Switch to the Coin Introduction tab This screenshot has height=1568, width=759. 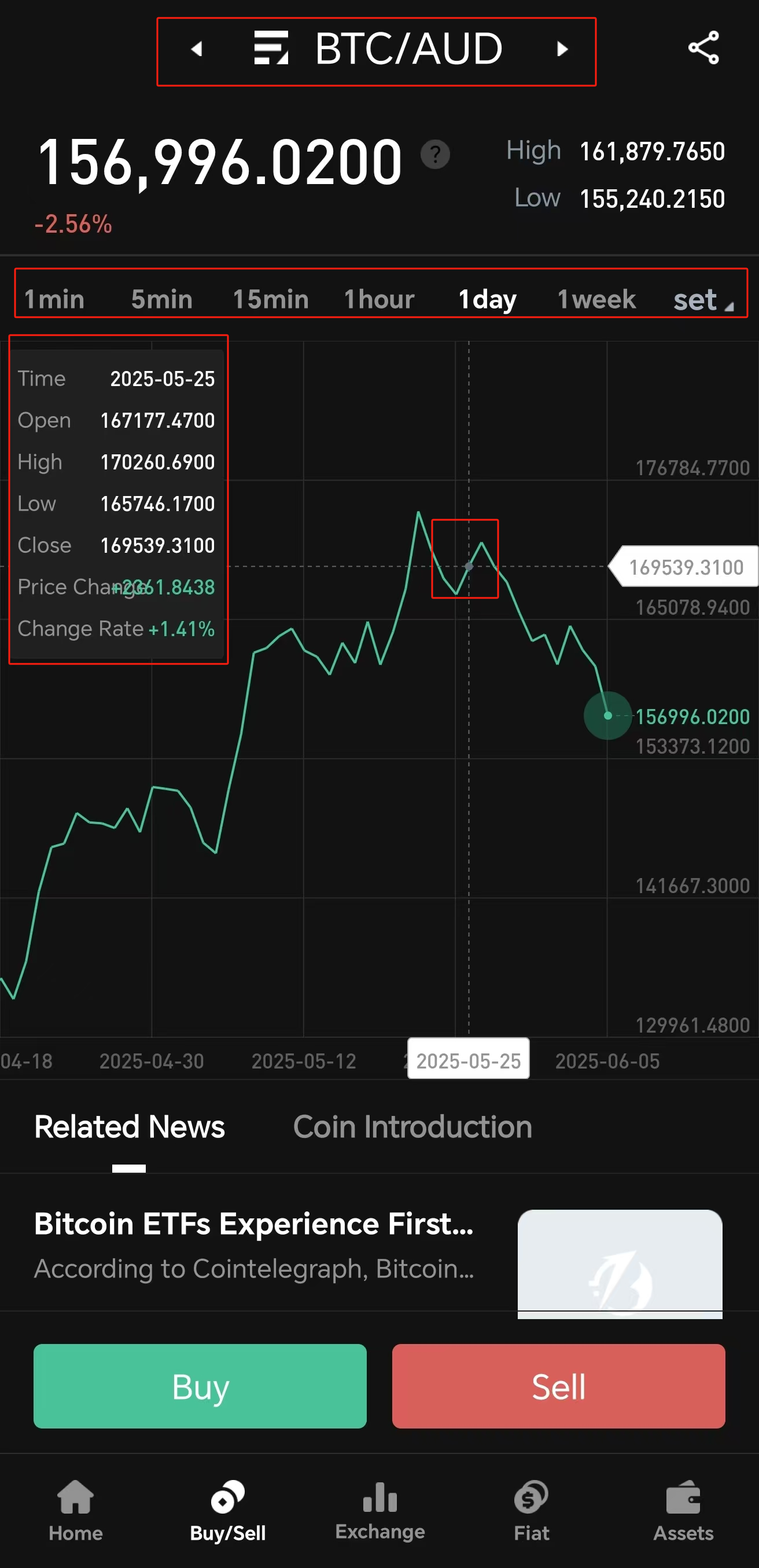(x=412, y=1127)
